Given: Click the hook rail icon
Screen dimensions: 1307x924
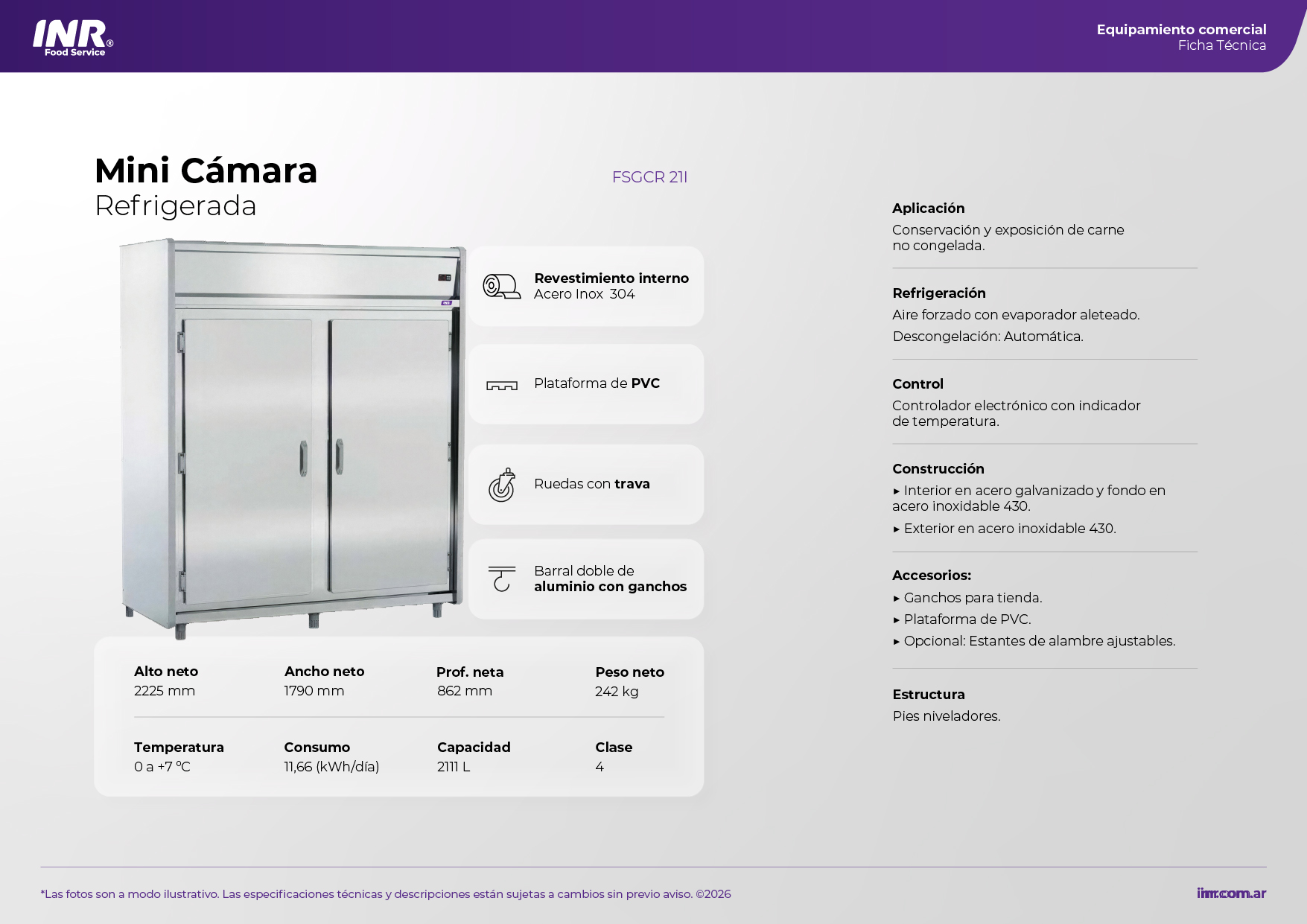Looking at the screenshot, I should (x=501, y=579).
